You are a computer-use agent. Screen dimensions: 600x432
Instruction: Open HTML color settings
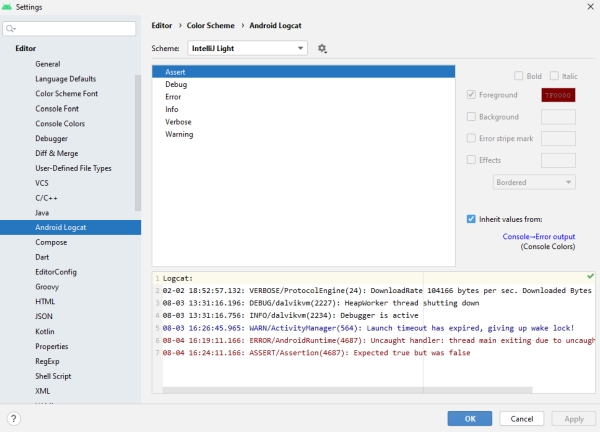click(x=45, y=302)
